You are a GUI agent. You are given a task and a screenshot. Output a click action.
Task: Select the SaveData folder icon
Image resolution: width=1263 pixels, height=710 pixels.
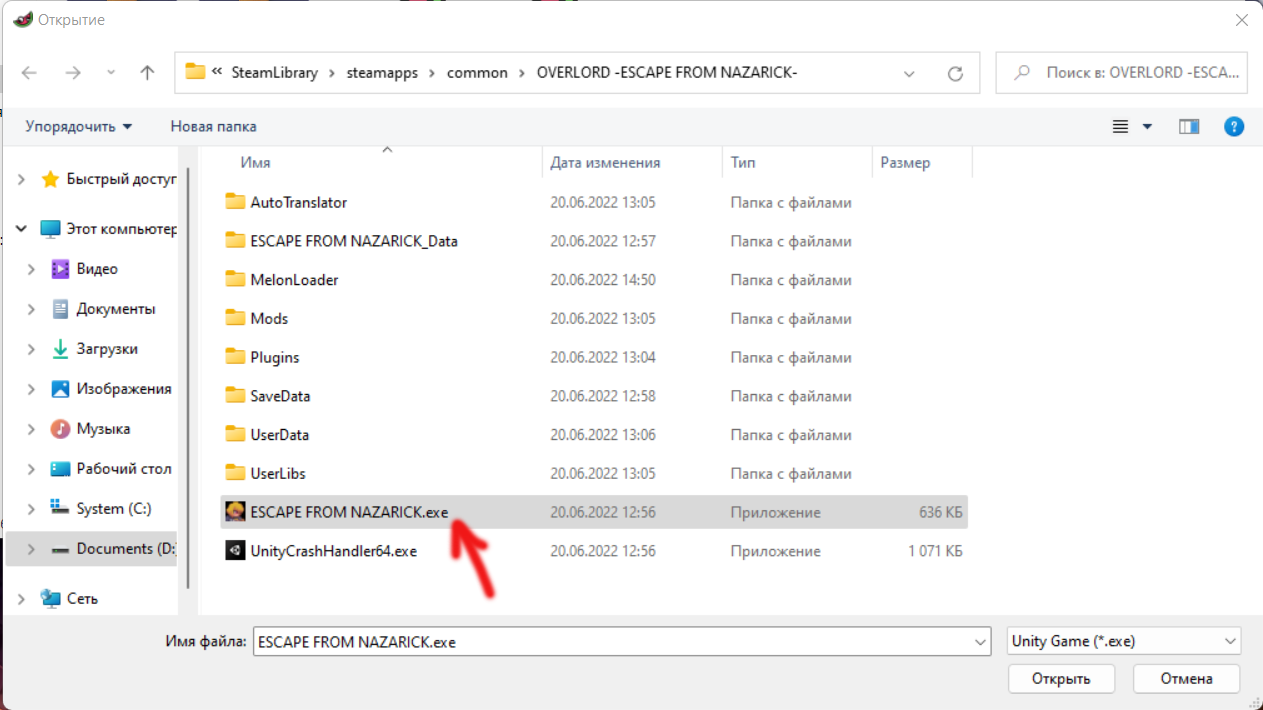(235, 396)
